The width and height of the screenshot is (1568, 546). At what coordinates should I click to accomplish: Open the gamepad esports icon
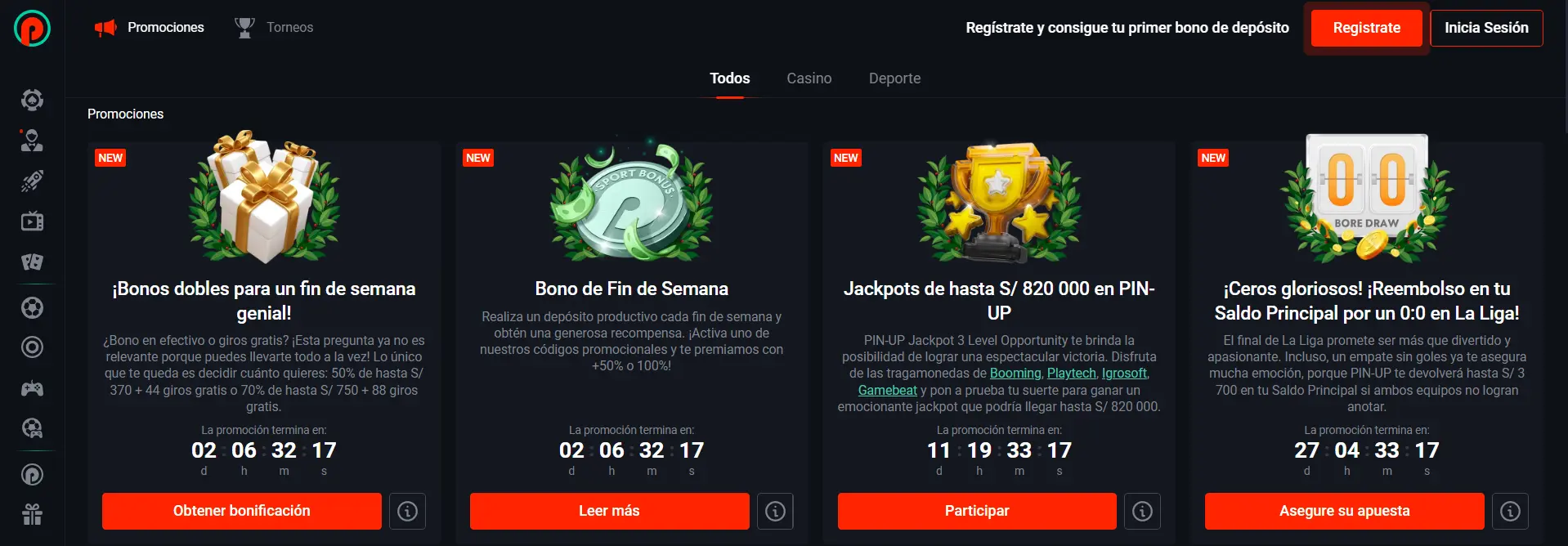coord(32,388)
